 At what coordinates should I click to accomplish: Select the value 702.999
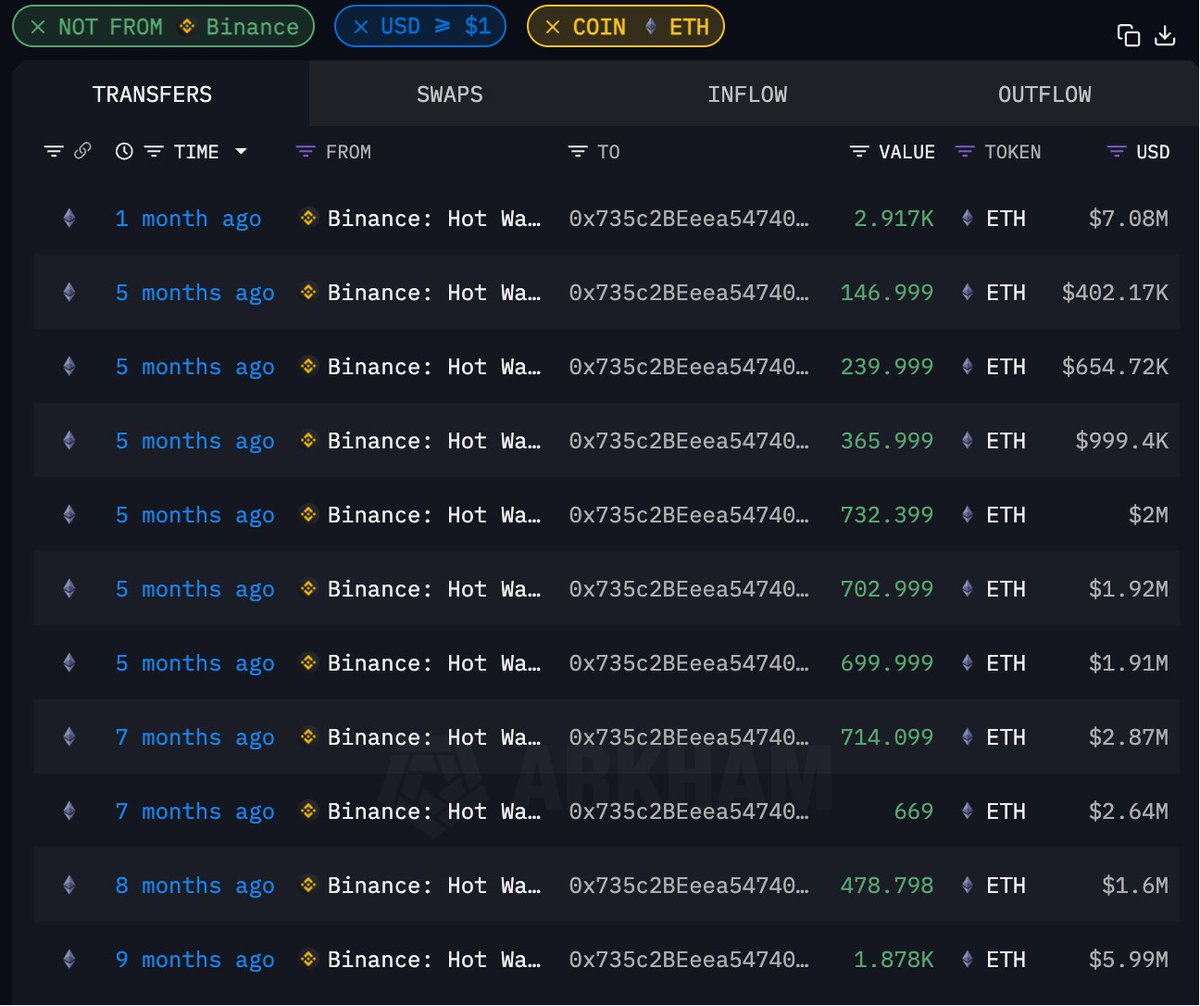click(887, 588)
